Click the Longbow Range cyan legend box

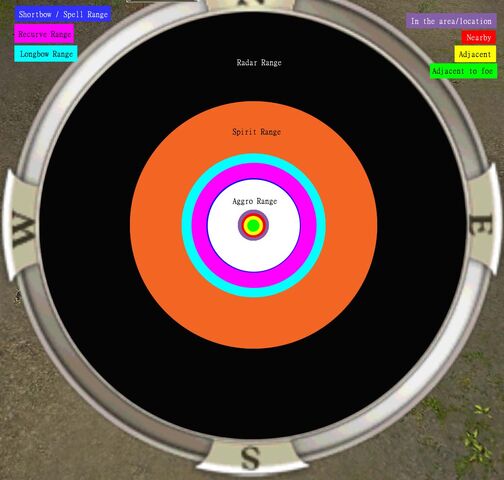(x=46, y=54)
